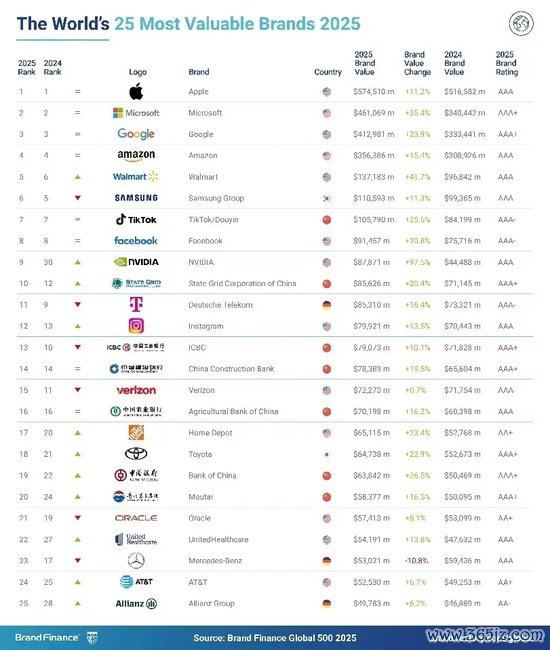
Task: Click the Japan flag in Toyota row
Action: (327, 454)
